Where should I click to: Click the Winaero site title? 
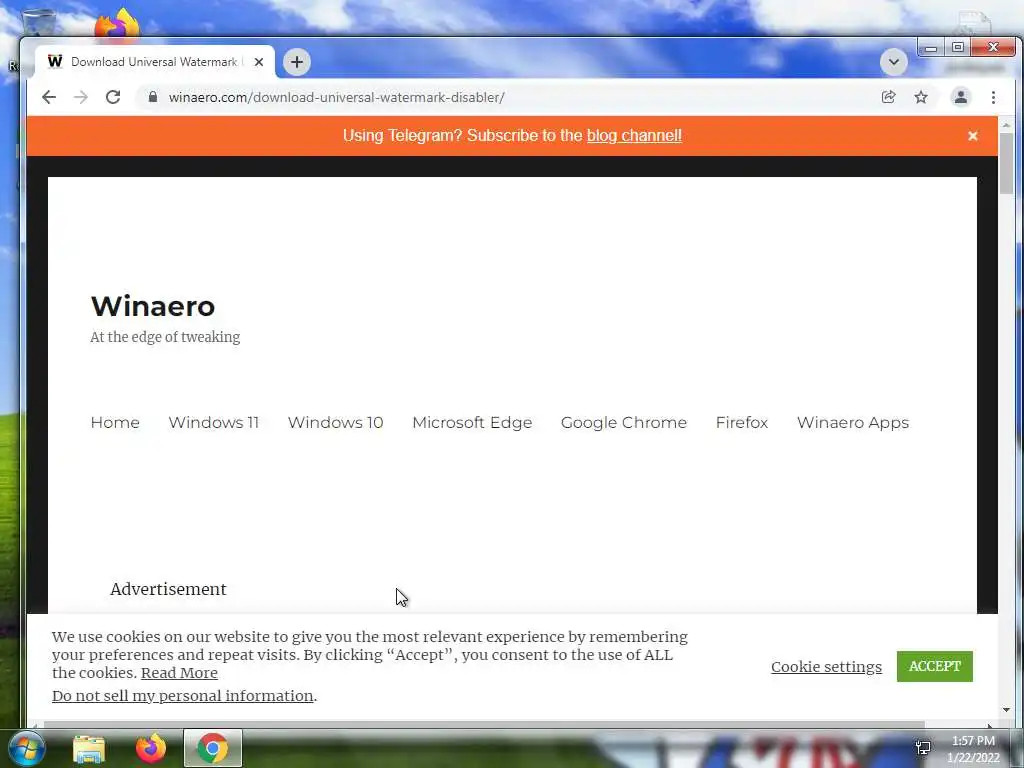[153, 306]
